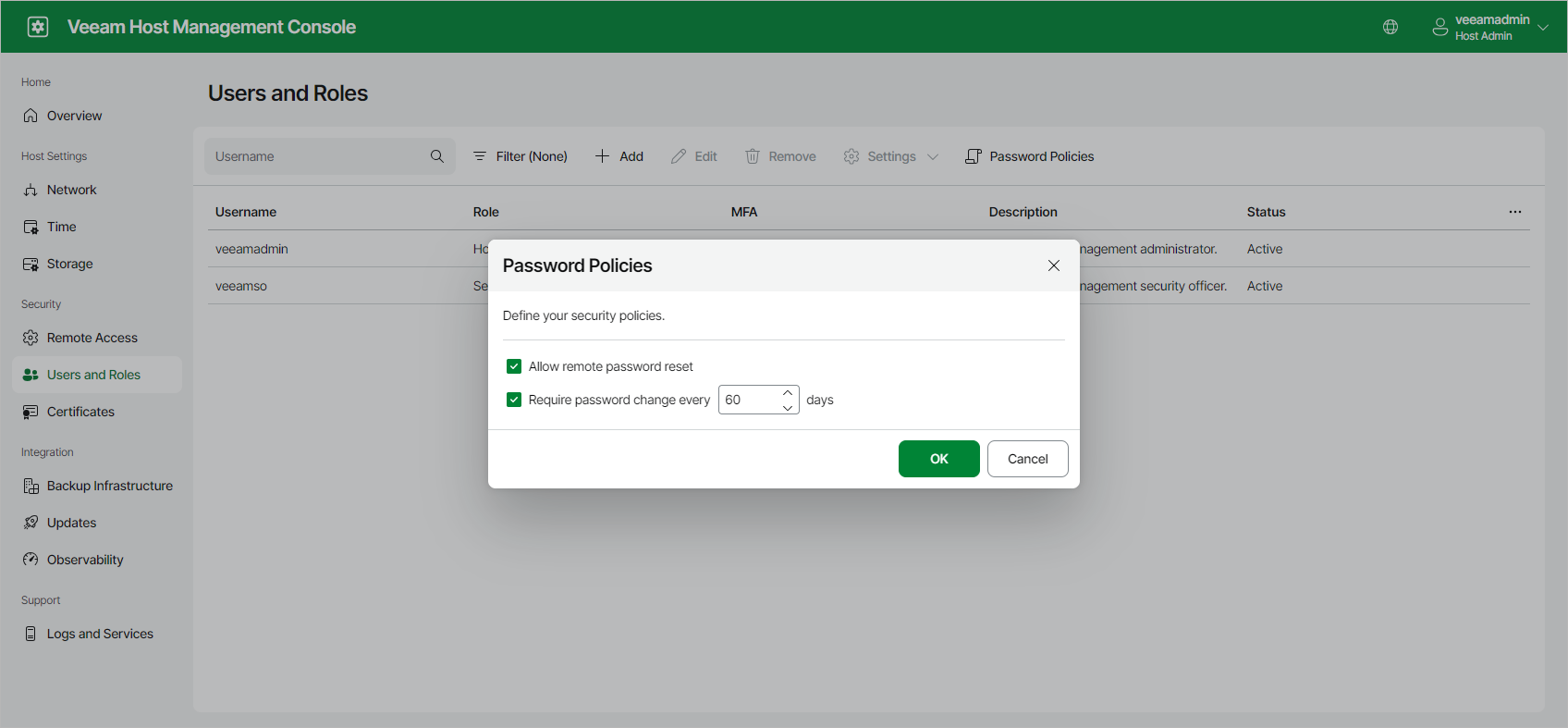This screenshot has height=728, width=1568.
Task: Open the Settings toolbar dropdown
Action: pos(891,156)
